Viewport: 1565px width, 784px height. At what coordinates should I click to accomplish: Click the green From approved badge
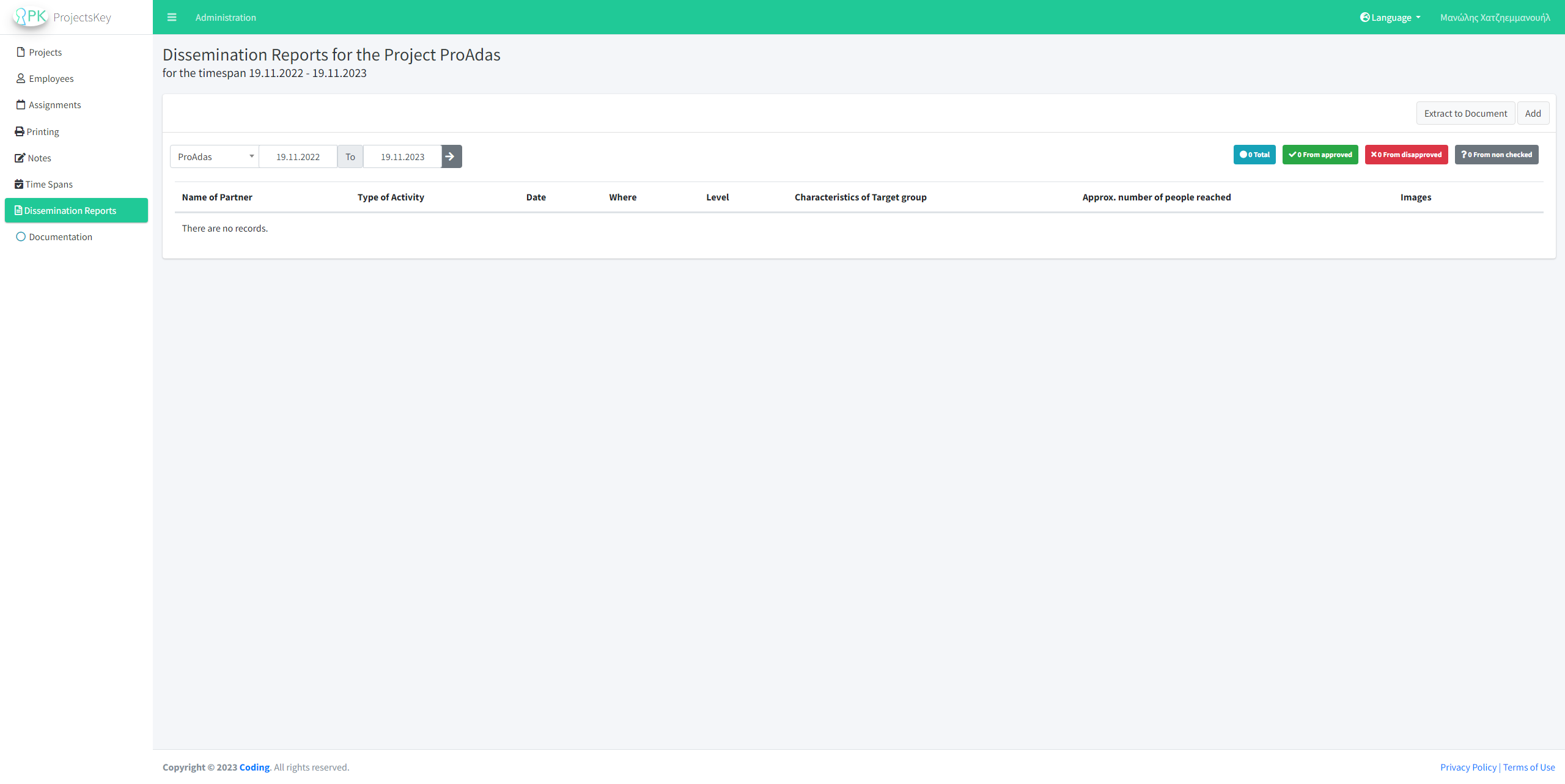(1320, 155)
